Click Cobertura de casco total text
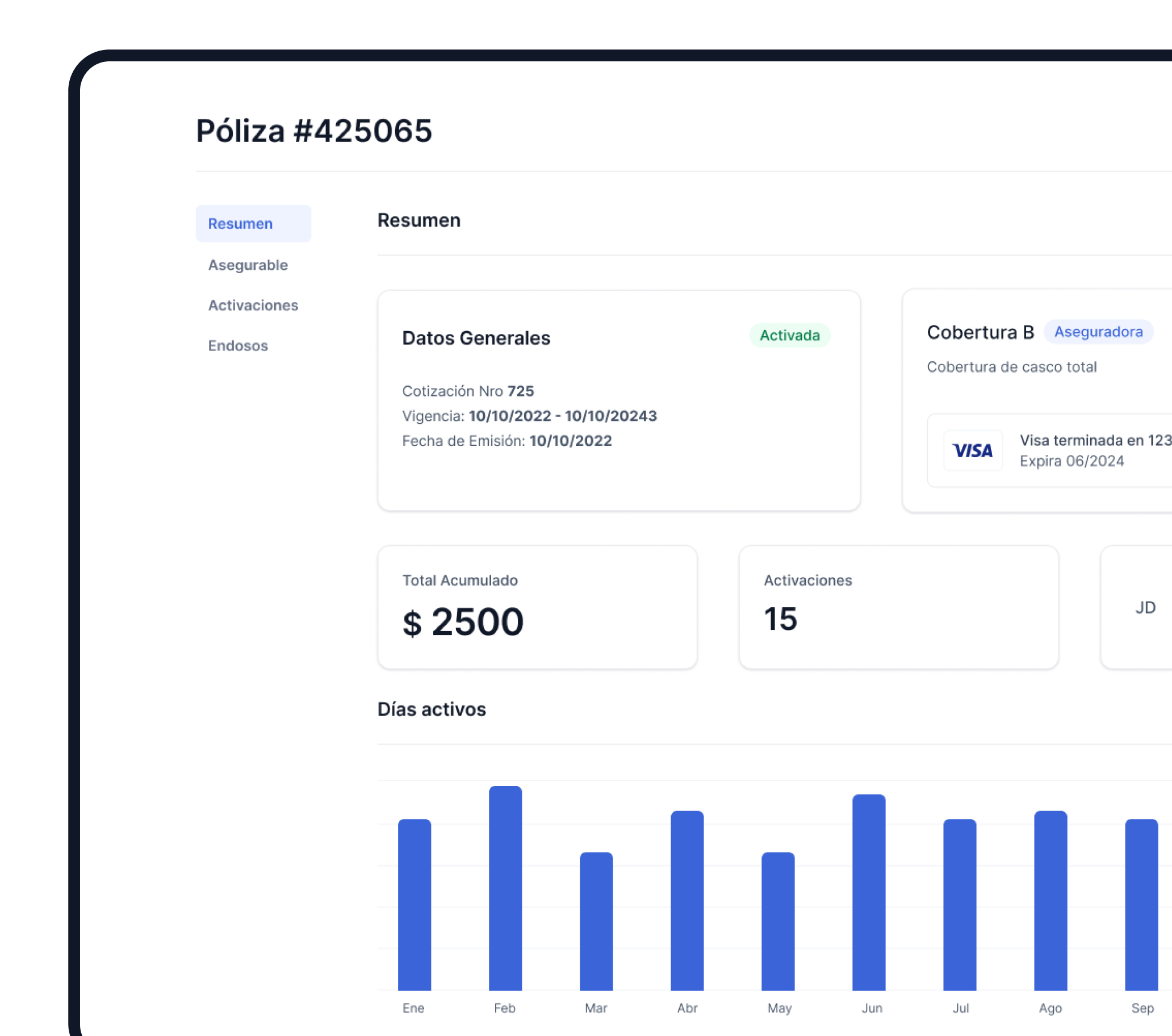 (x=1011, y=366)
